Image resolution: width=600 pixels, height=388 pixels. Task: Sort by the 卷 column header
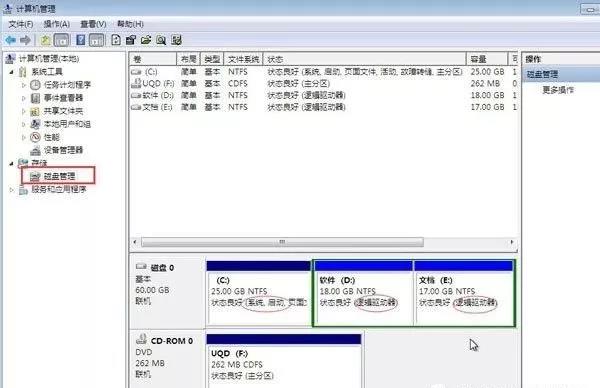coord(153,59)
